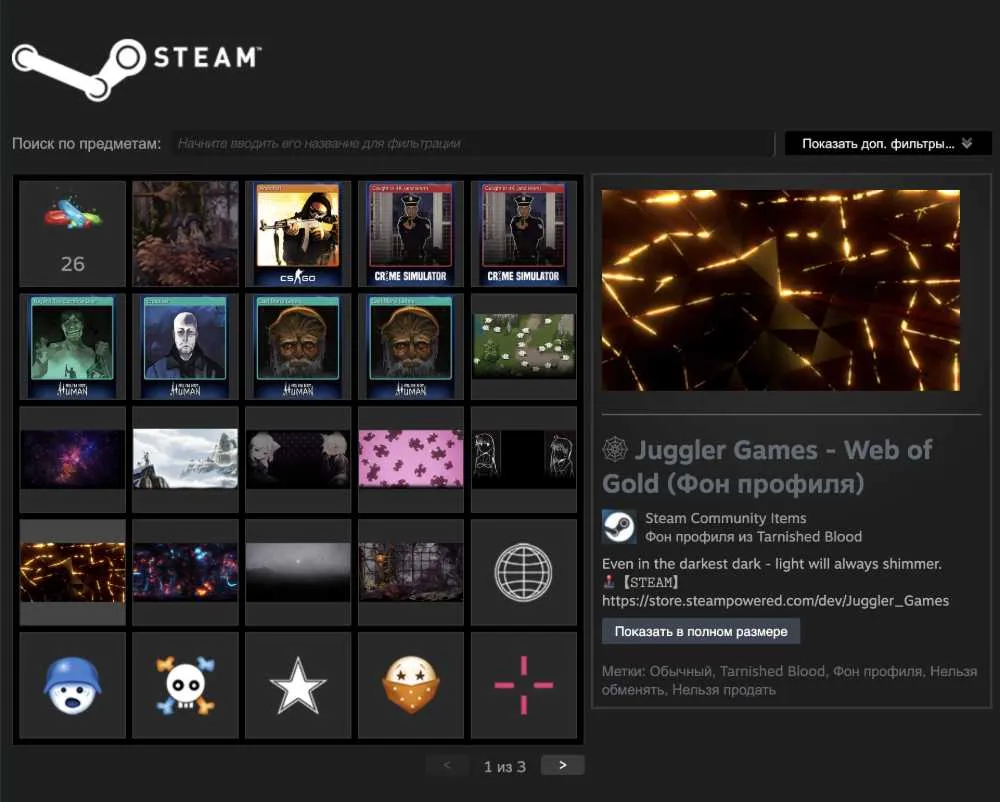Select the CS:GO trading card
The width and height of the screenshot is (1000, 802).
coord(298,233)
